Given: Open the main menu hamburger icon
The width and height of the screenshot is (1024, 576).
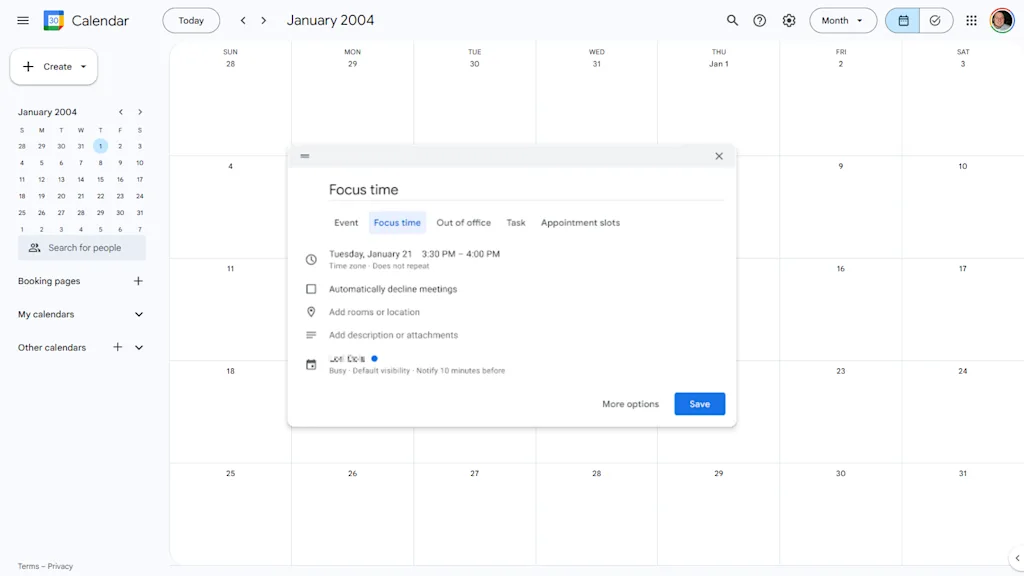Looking at the screenshot, I should click(23, 20).
